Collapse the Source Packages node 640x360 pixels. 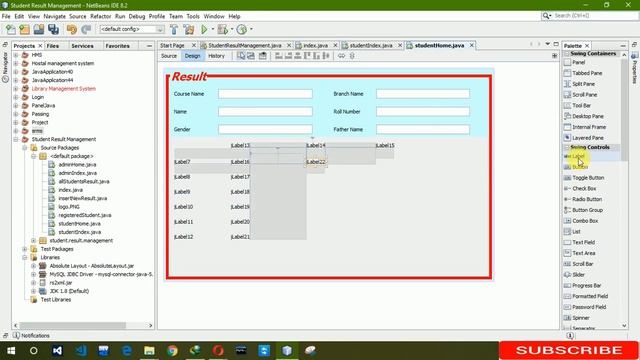pos(25,148)
